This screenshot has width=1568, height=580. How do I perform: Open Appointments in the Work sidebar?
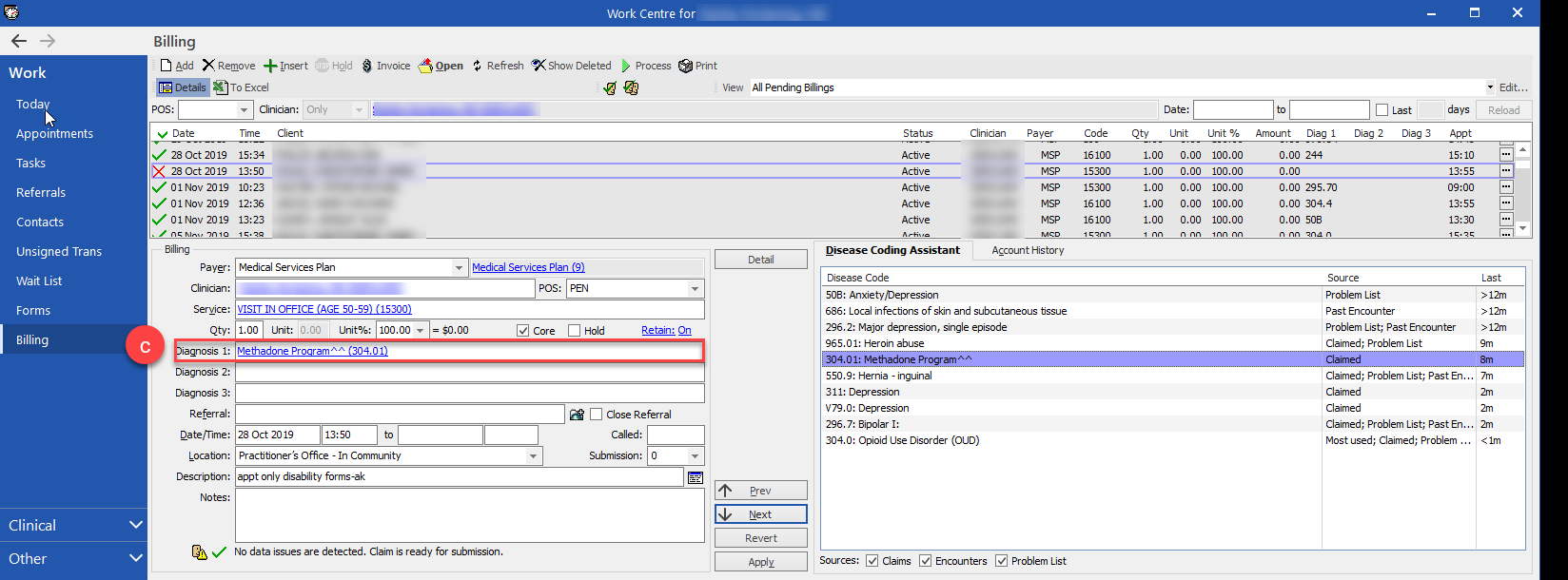[54, 134]
